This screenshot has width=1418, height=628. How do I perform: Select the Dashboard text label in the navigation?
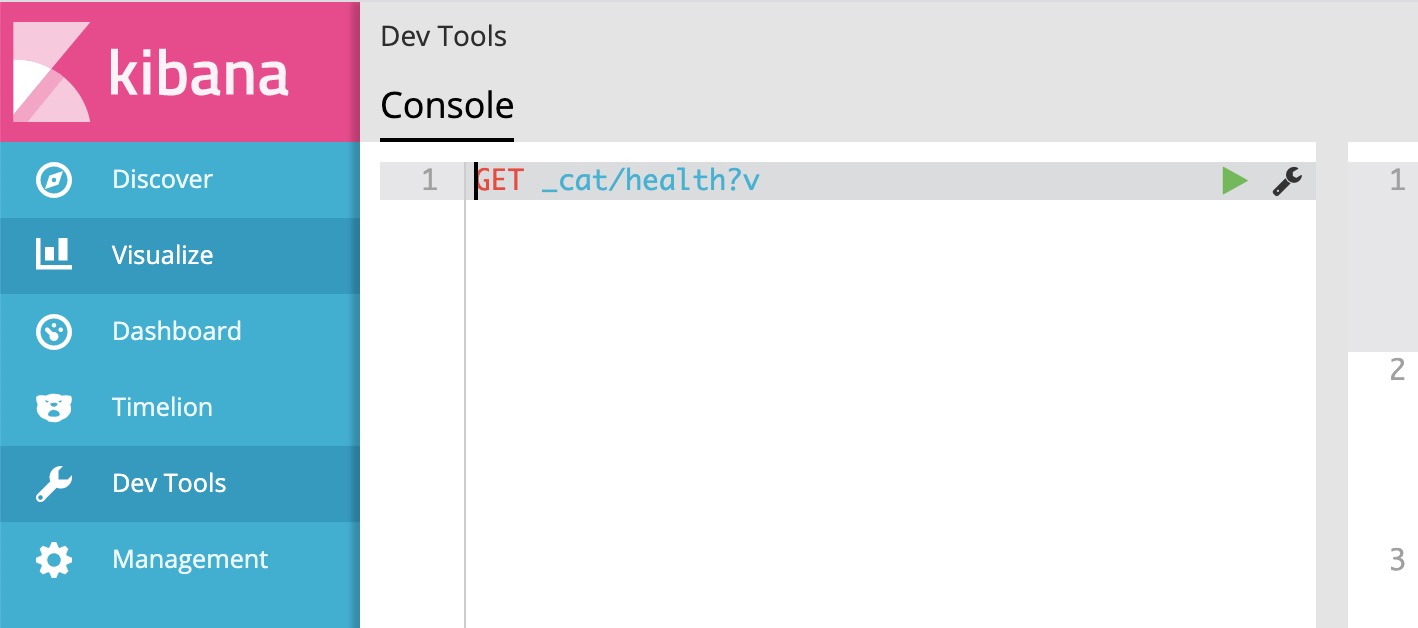pos(176,332)
